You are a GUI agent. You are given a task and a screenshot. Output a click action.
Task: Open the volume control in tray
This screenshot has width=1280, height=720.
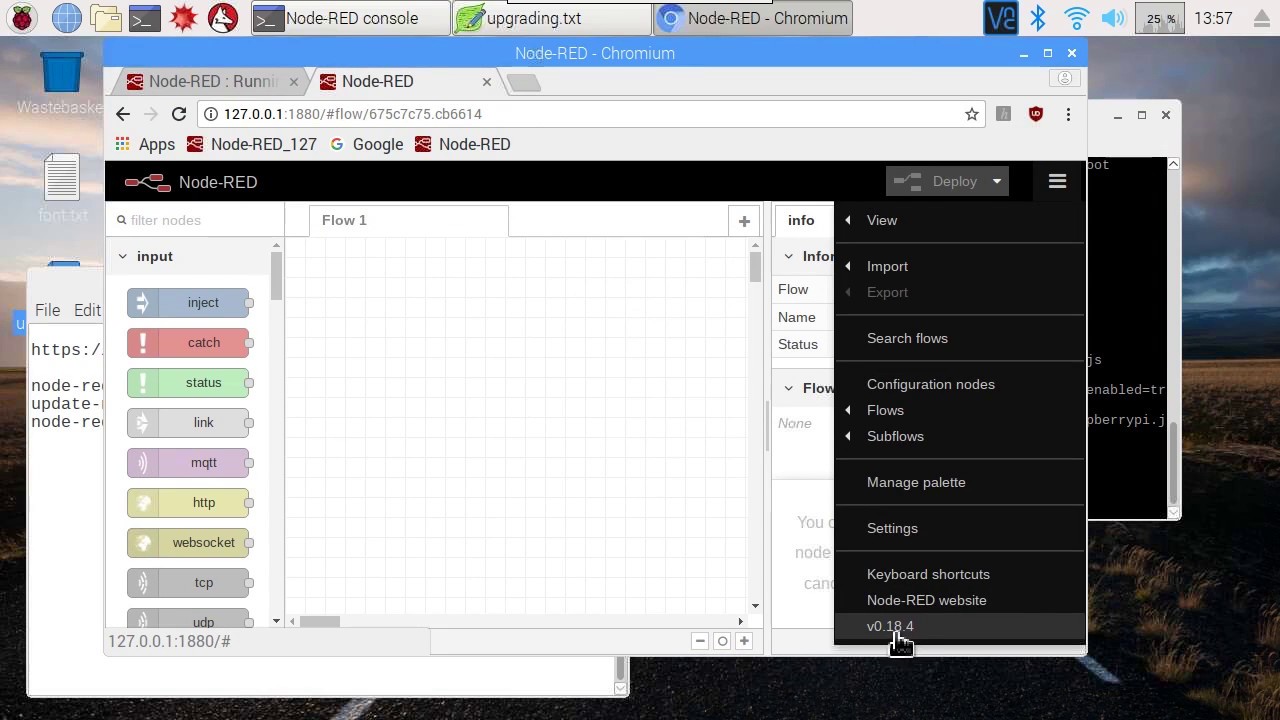click(1113, 18)
